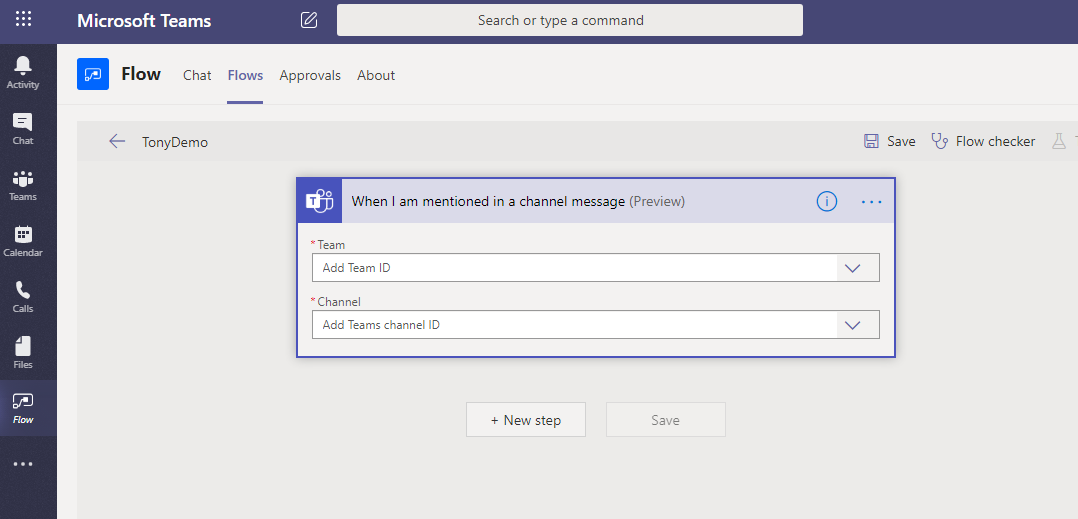
Task: Open Files in the sidebar
Action: point(23,352)
